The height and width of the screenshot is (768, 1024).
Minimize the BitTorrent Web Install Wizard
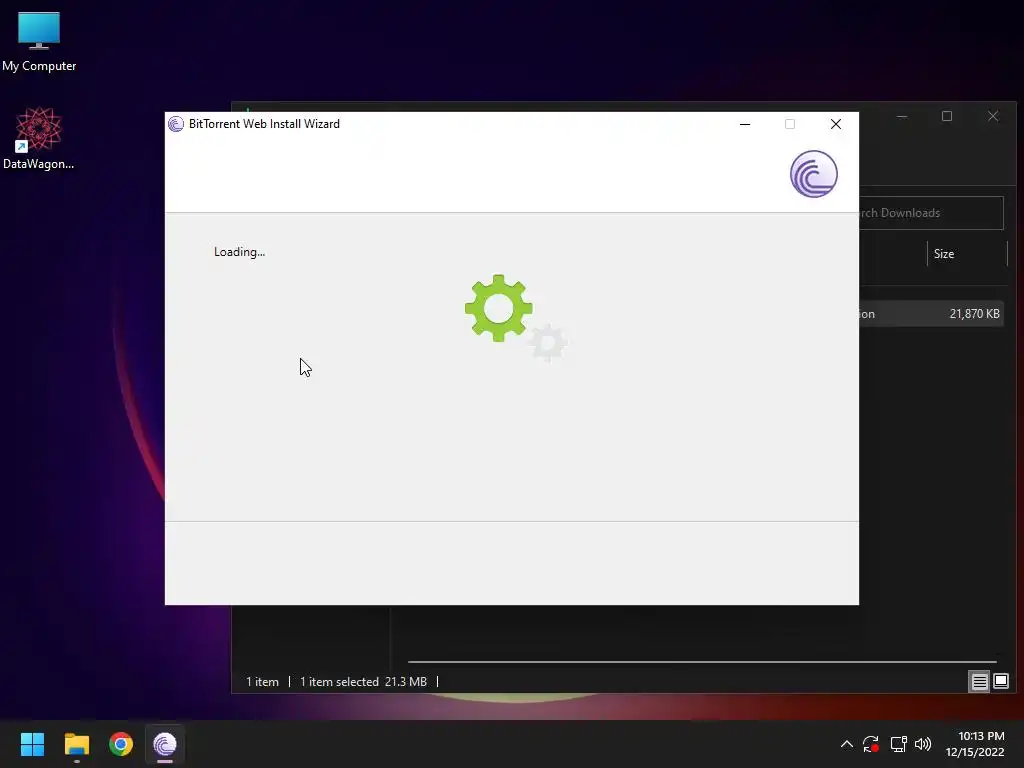(x=744, y=124)
